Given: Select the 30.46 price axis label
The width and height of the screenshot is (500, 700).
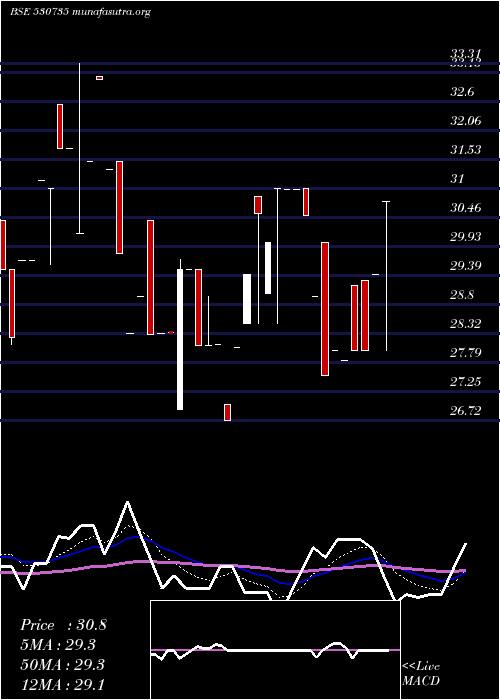Looking at the screenshot, I should coord(466,208).
